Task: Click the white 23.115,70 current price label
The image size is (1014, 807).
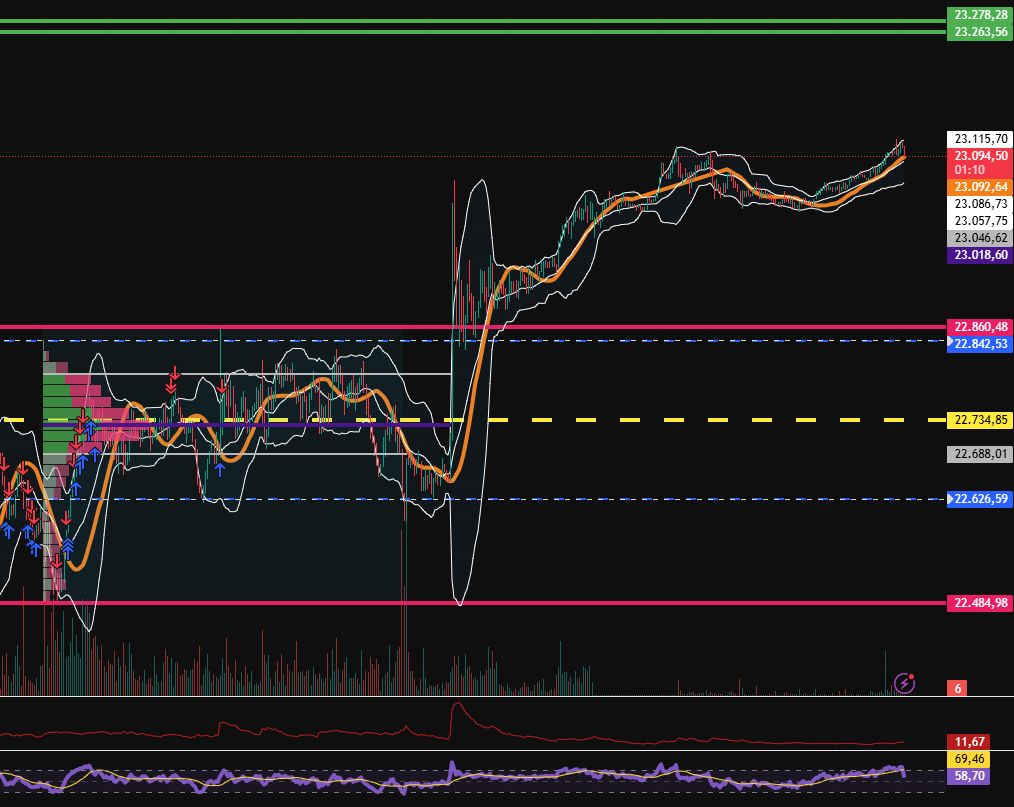Action: [x=979, y=138]
